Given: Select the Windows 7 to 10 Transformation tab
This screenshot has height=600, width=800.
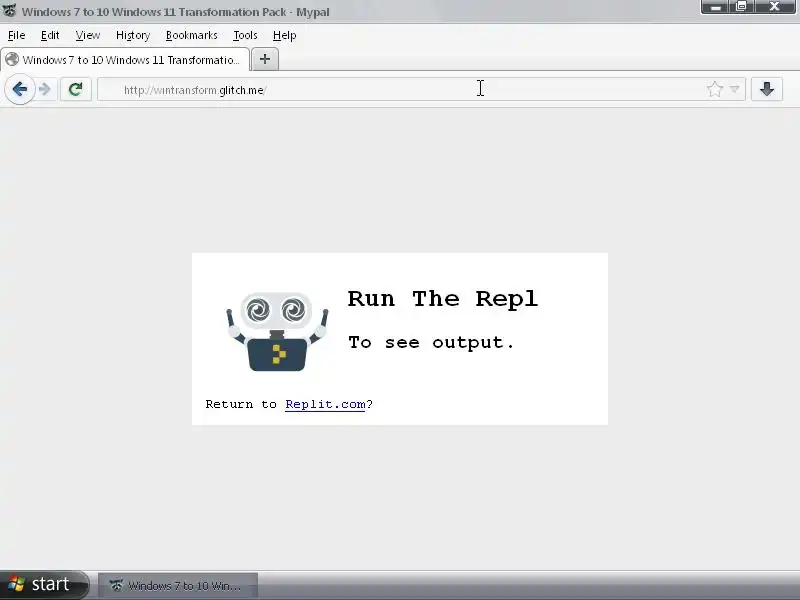Looking at the screenshot, I should (x=125, y=60).
